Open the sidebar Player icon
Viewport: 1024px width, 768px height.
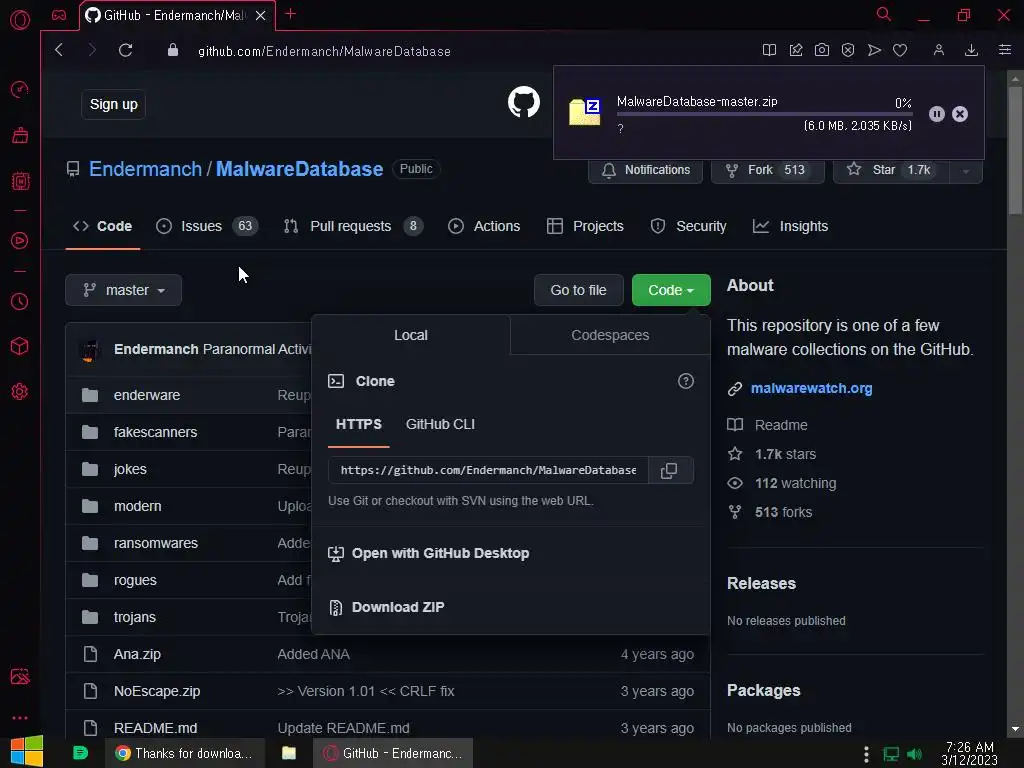(20, 241)
